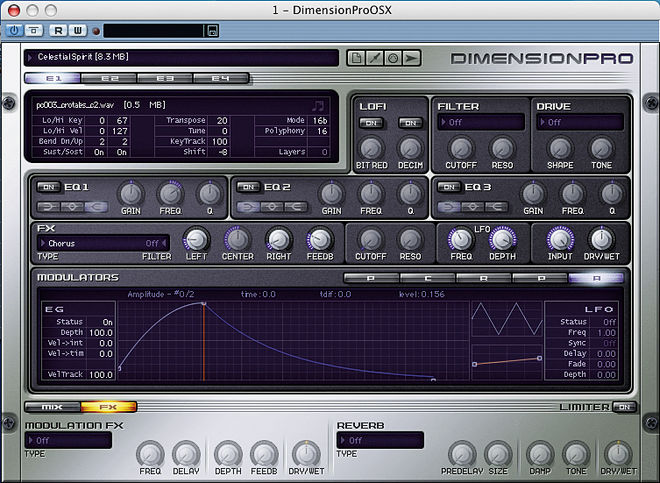Toggle EQ 3 ON button
The image size is (660, 483).
click(x=449, y=187)
